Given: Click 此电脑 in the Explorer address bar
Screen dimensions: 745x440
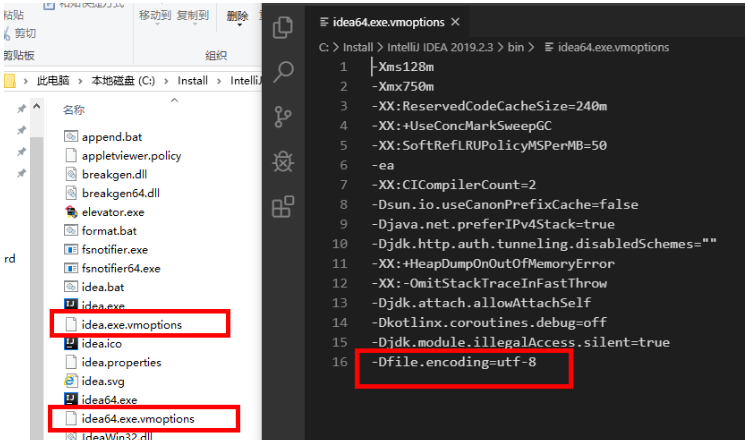Looking at the screenshot, I should click(53, 81).
